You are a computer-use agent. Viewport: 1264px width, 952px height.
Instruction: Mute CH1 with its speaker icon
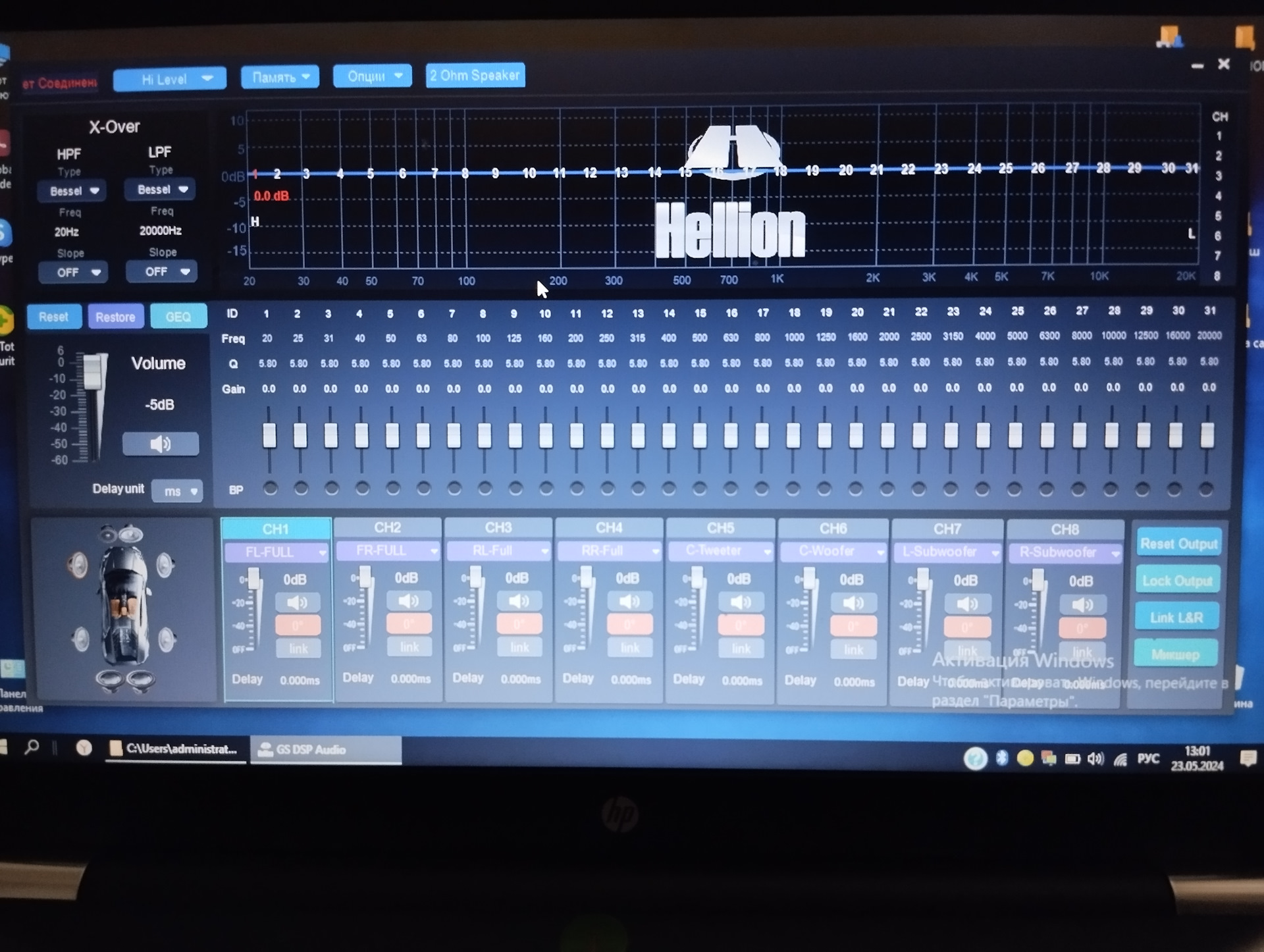[297, 602]
